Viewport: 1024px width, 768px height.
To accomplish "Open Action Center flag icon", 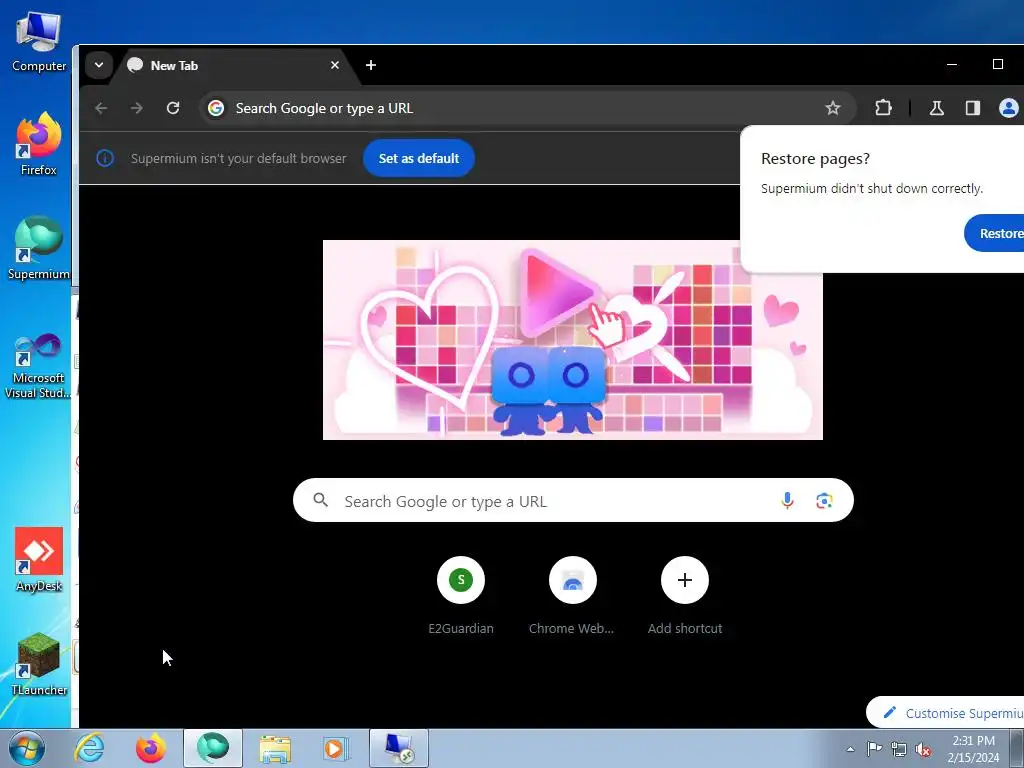I will pos(874,748).
